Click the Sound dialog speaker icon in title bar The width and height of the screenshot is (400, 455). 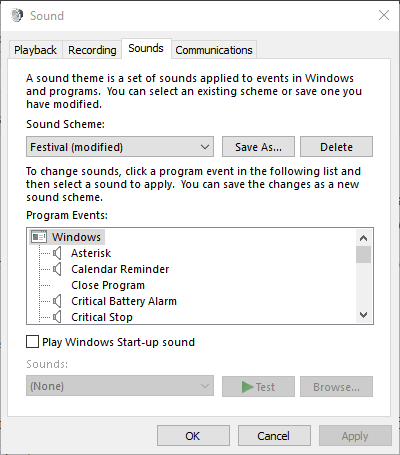click(17, 15)
